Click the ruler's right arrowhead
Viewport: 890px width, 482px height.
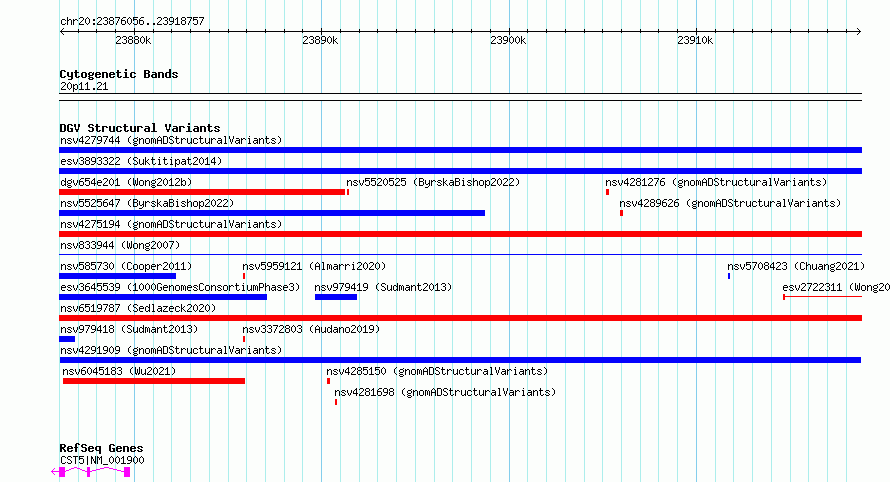tap(859, 31)
